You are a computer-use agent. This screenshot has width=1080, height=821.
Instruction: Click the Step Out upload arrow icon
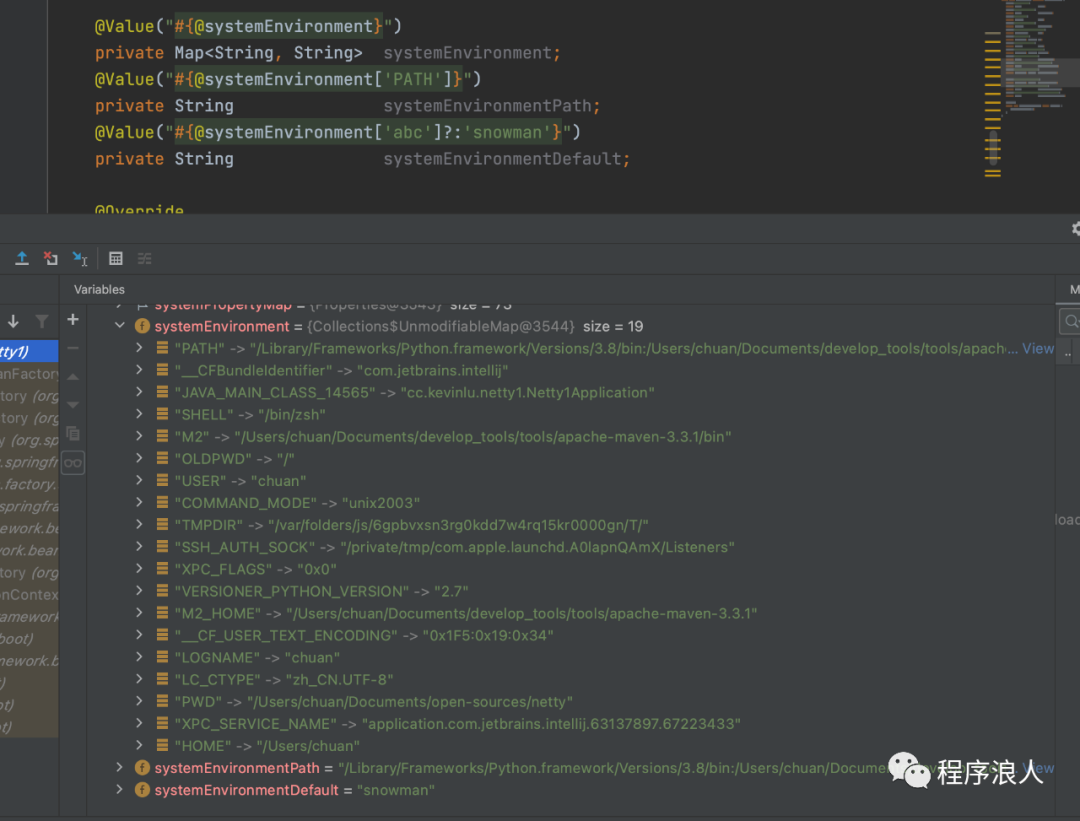[22, 258]
